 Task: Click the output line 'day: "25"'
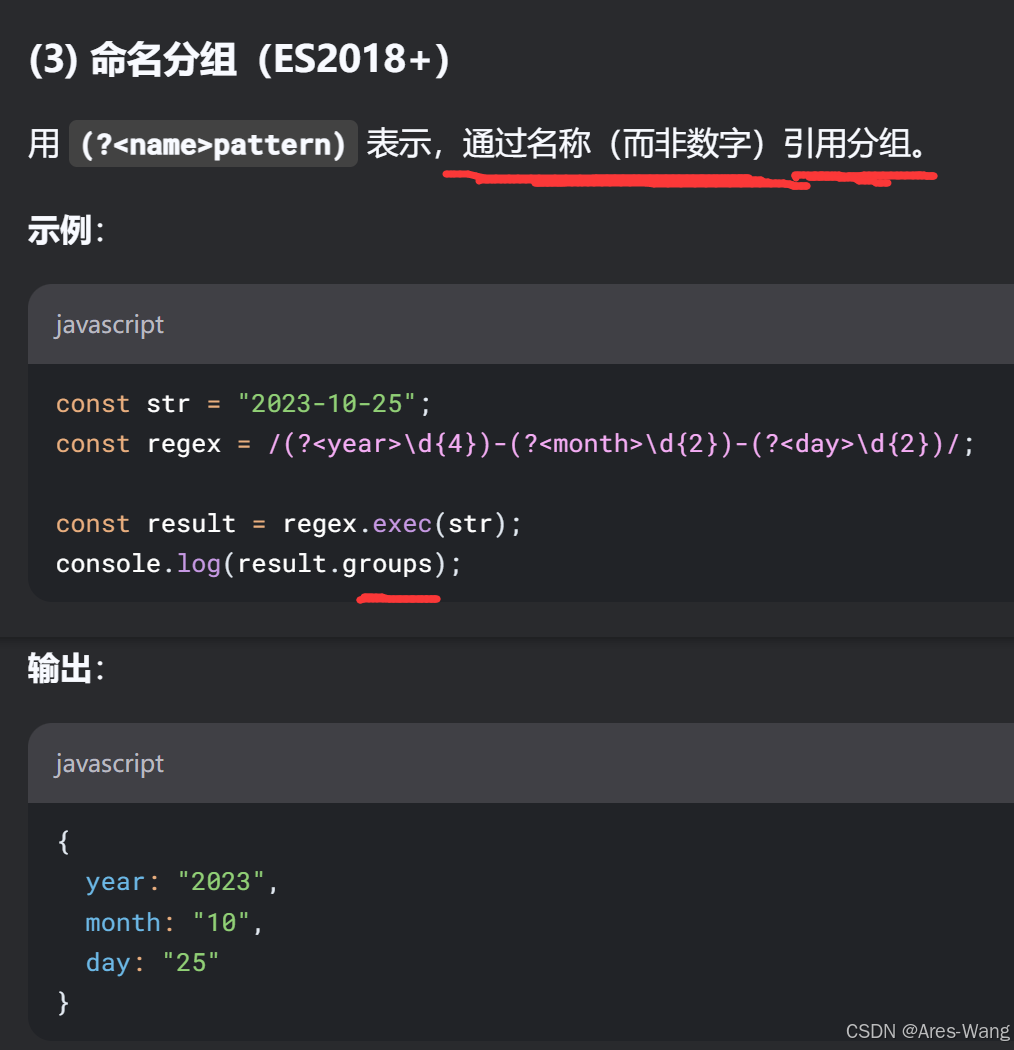[152, 963]
